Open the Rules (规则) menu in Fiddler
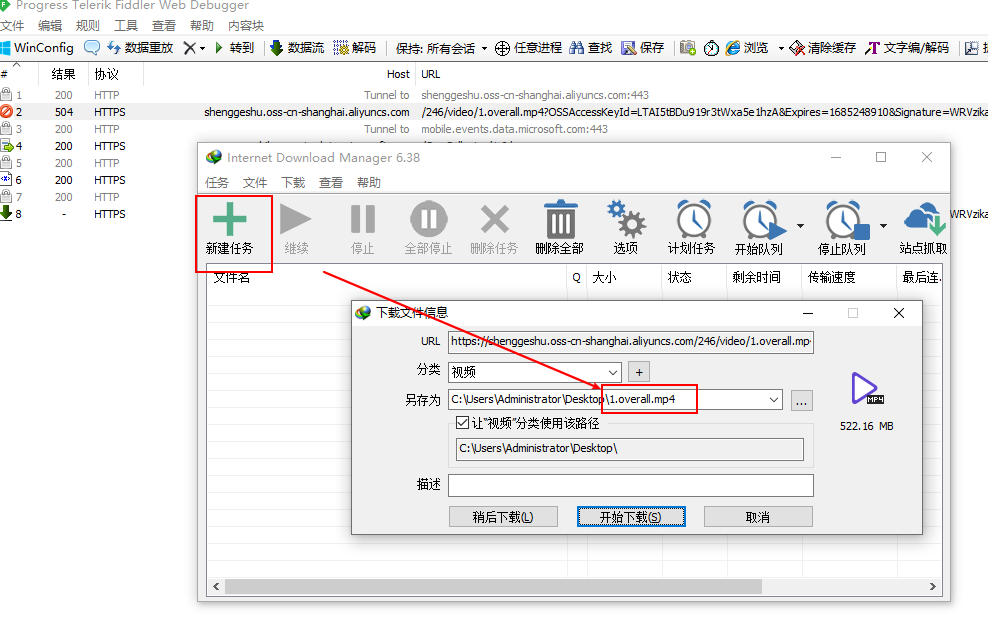Viewport: 988px width, 642px height. point(88,26)
